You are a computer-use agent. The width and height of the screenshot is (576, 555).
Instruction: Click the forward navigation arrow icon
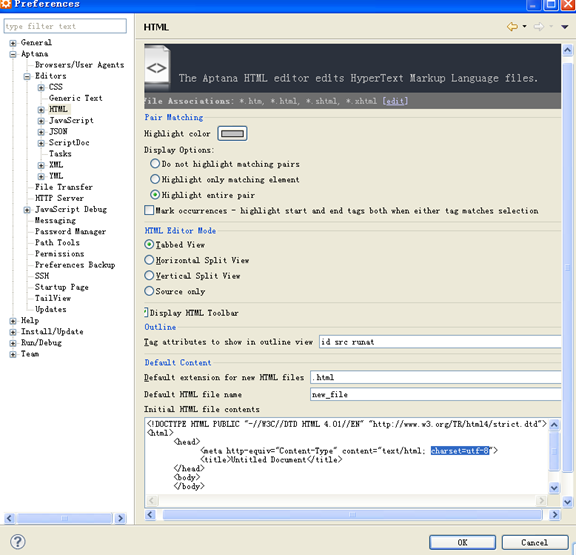point(539,26)
